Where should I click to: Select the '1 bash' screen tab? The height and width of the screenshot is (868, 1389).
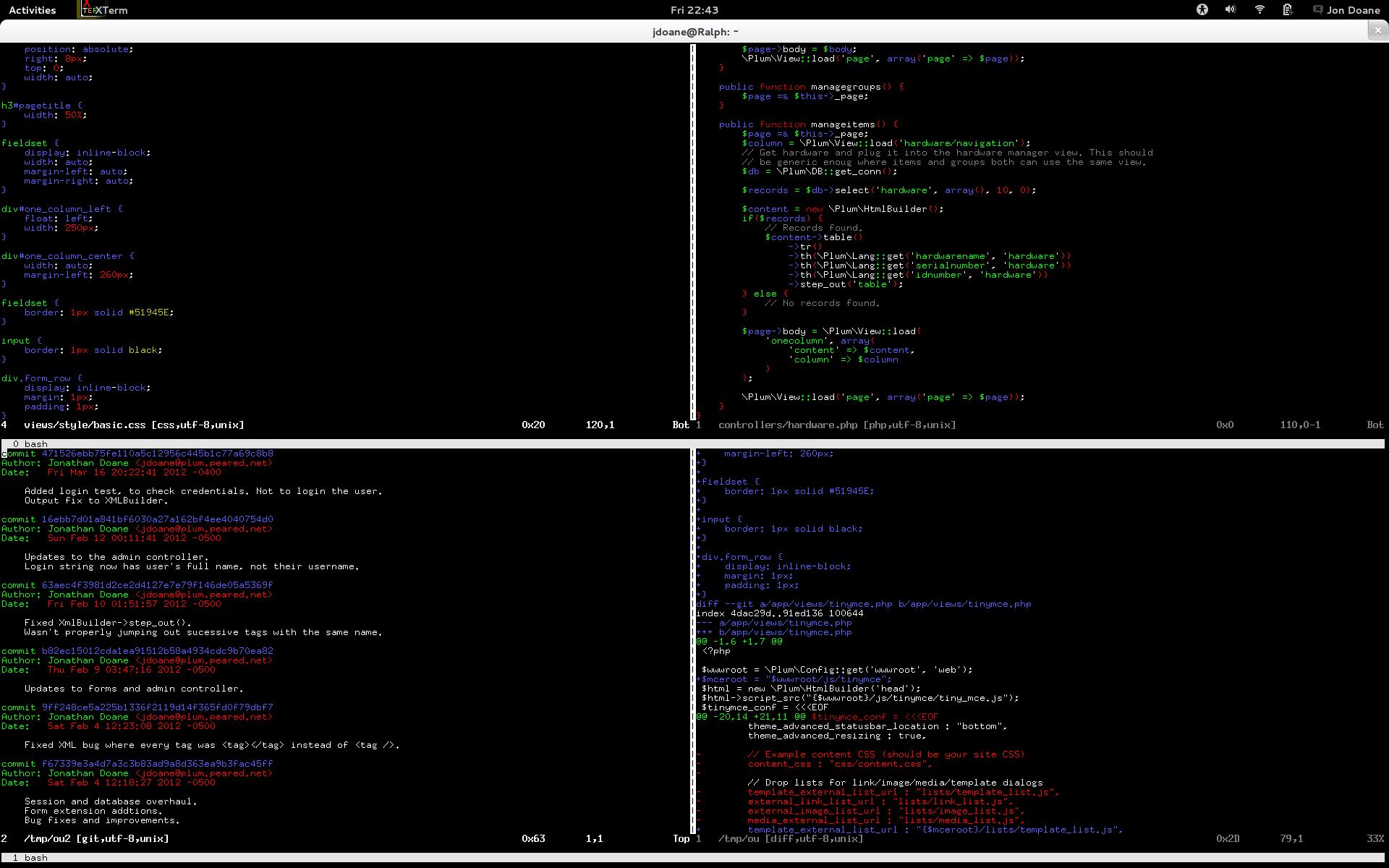pyautogui.click(x=30, y=858)
